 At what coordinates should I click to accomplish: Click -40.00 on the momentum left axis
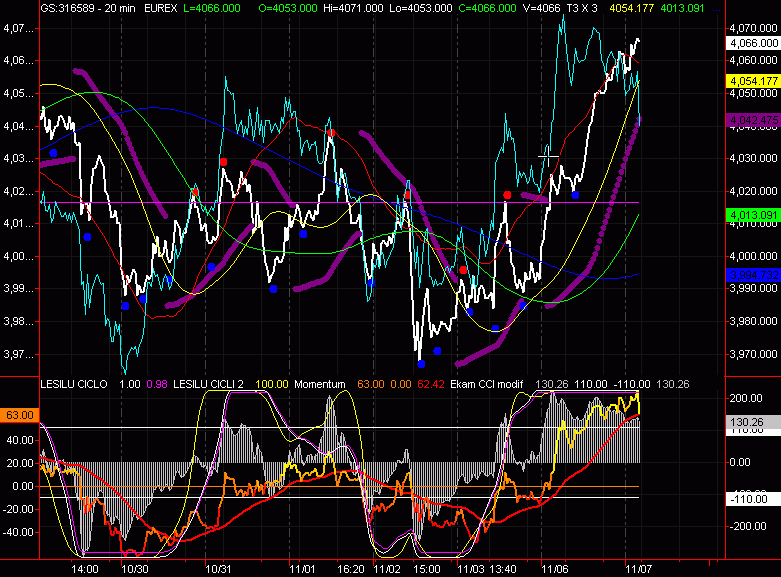(x=18, y=532)
